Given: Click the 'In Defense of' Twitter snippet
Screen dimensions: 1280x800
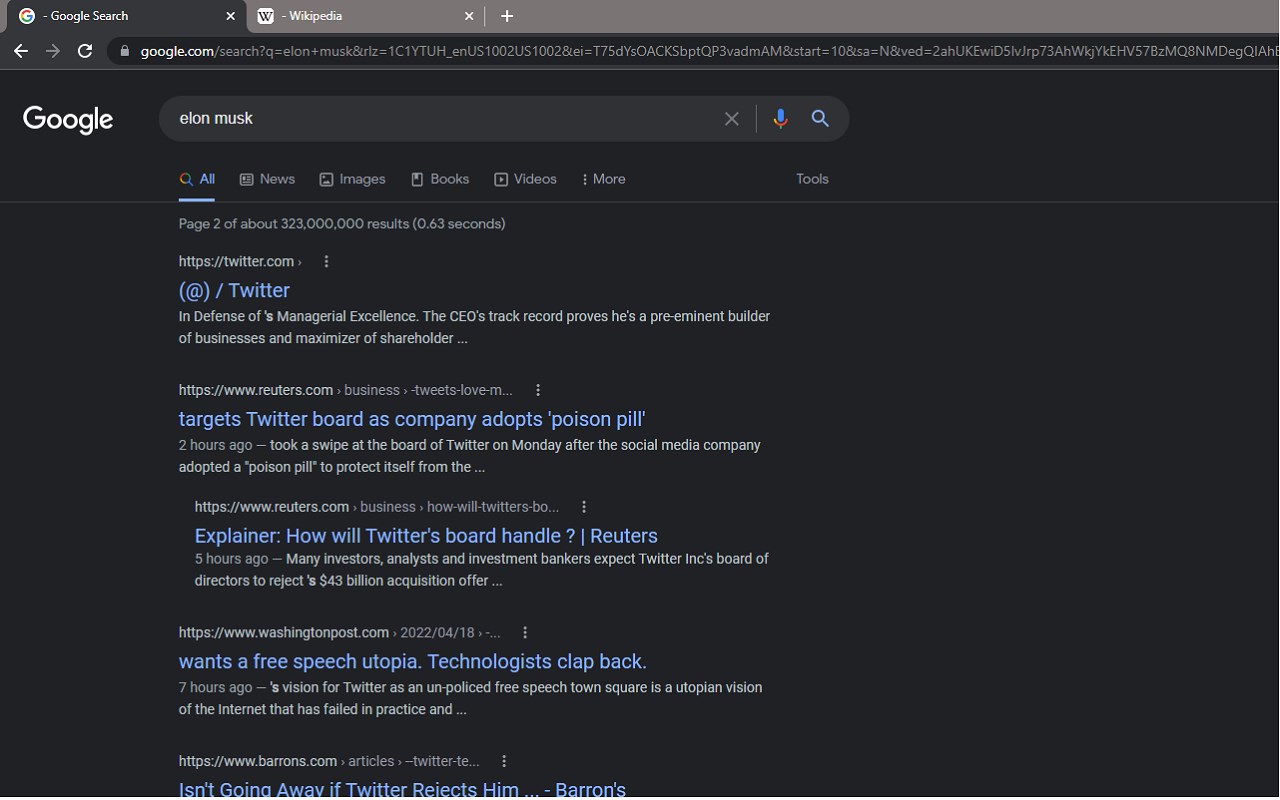Looking at the screenshot, I should [474, 328].
